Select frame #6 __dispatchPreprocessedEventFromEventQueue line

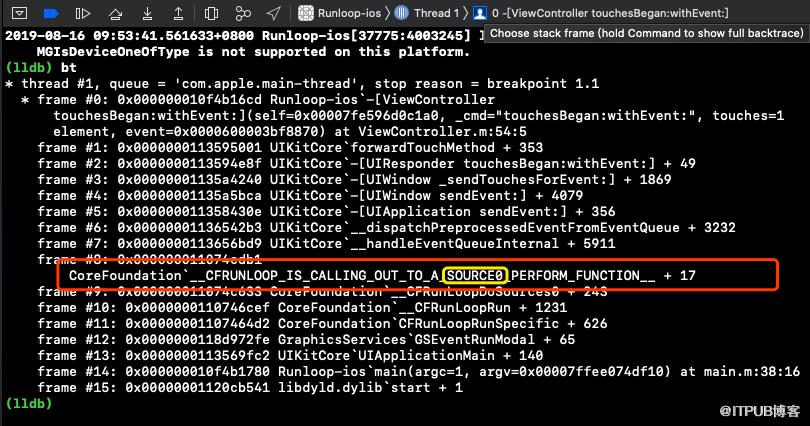coord(386,228)
